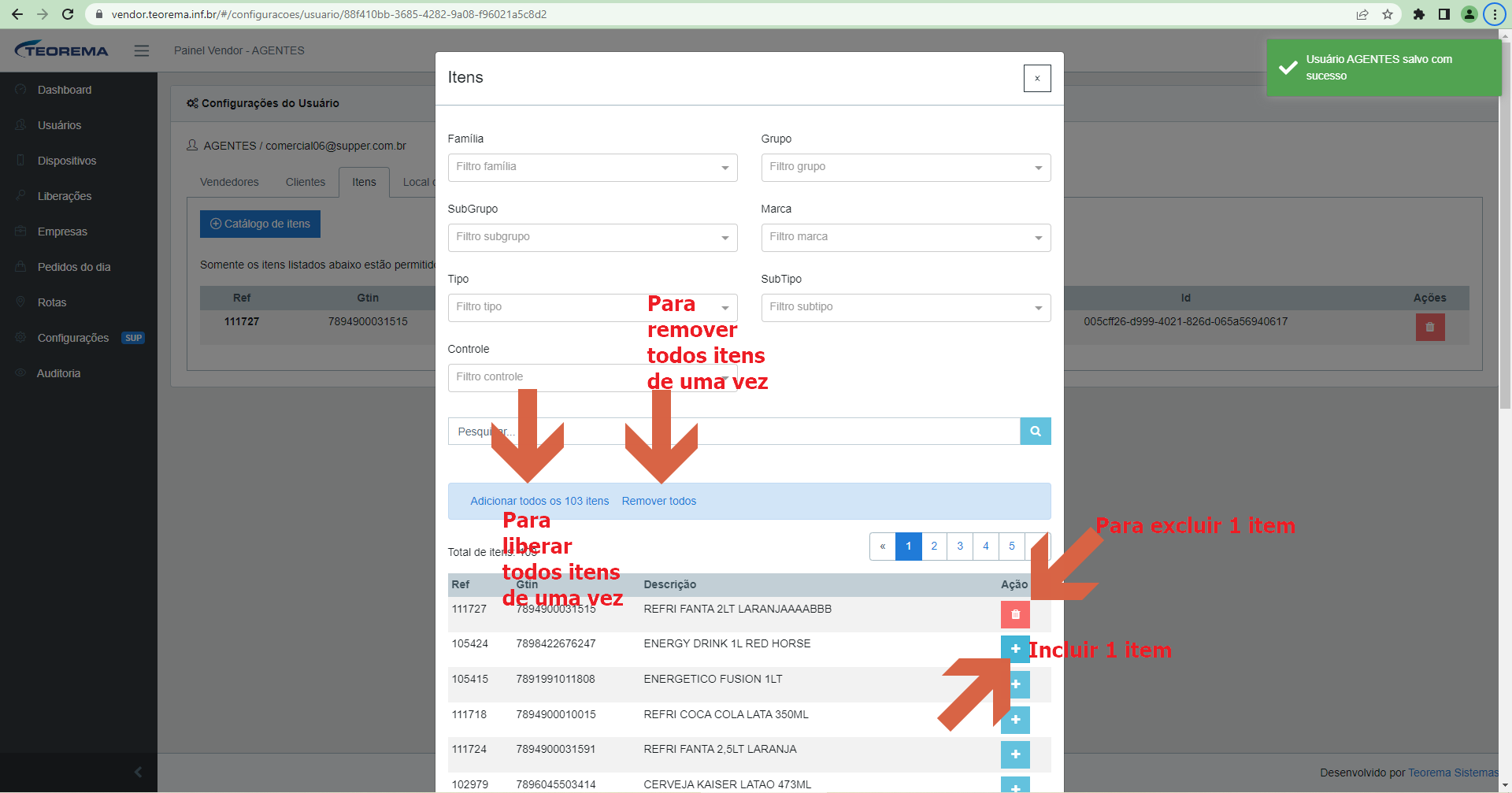Open the Filtro grupo dropdown
This screenshot has height=793, width=1512.
point(906,167)
